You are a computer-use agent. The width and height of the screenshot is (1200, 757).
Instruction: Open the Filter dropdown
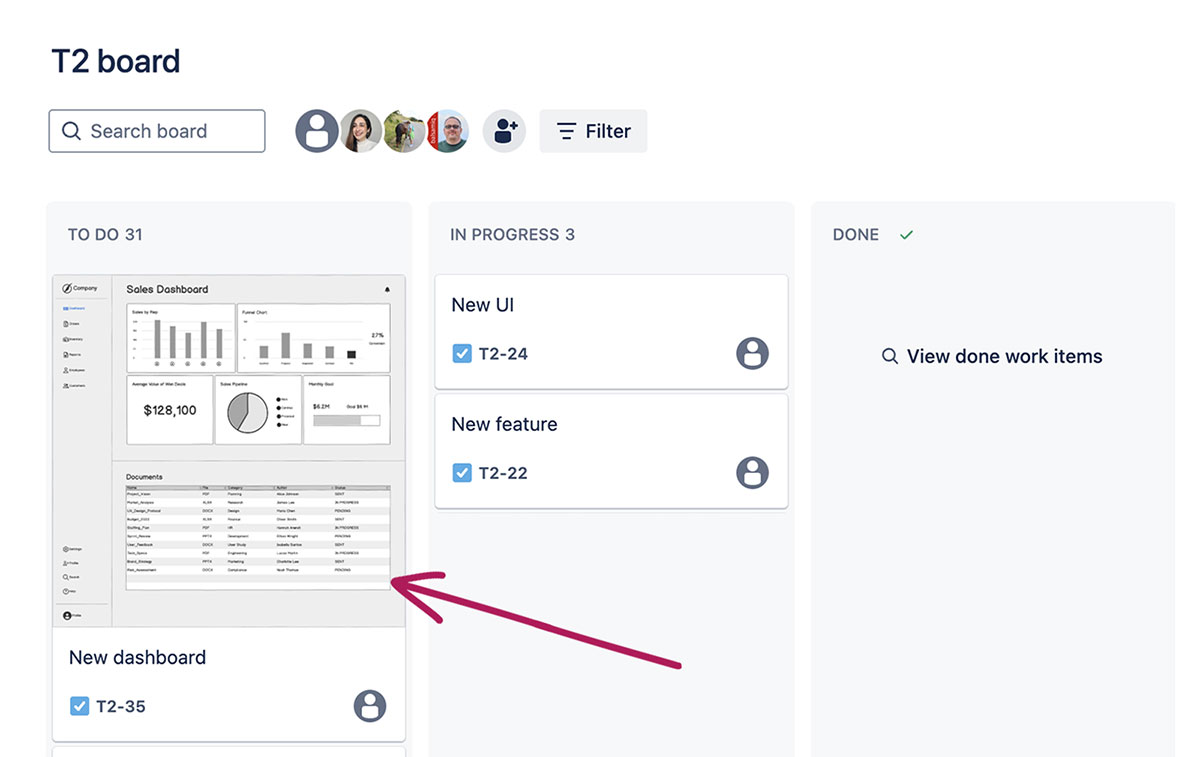(593, 131)
